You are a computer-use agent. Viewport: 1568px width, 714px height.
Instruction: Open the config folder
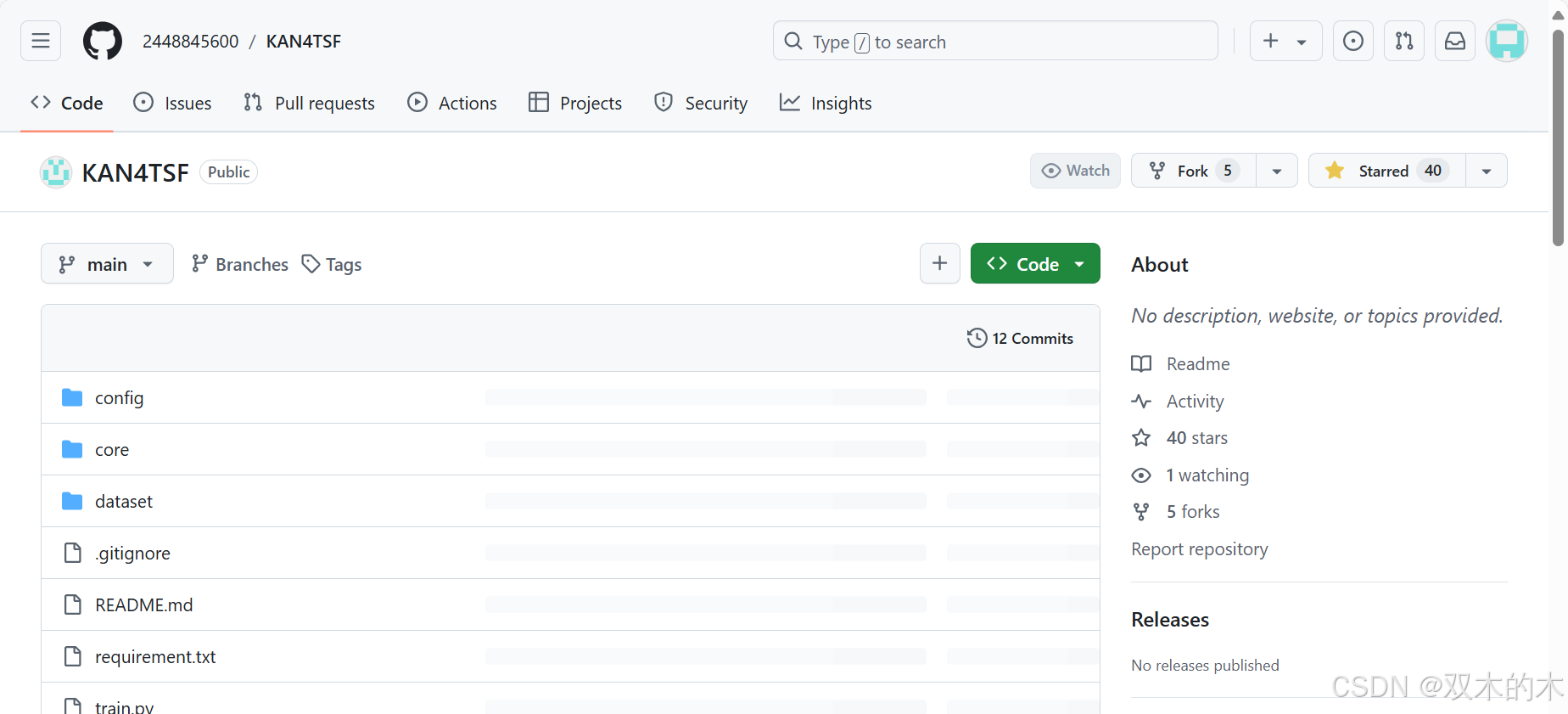pyautogui.click(x=119, y=397)
